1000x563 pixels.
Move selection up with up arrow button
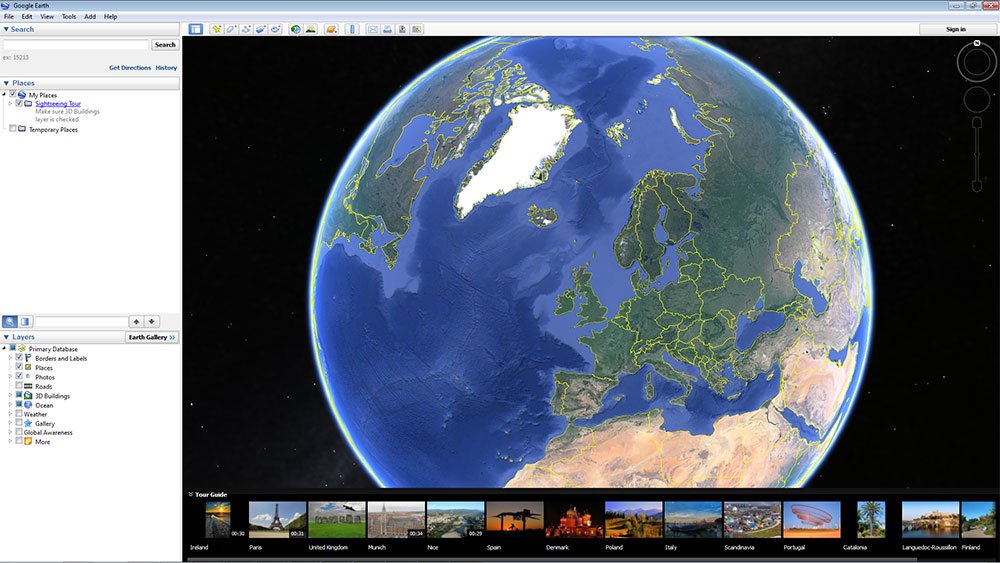136,321
